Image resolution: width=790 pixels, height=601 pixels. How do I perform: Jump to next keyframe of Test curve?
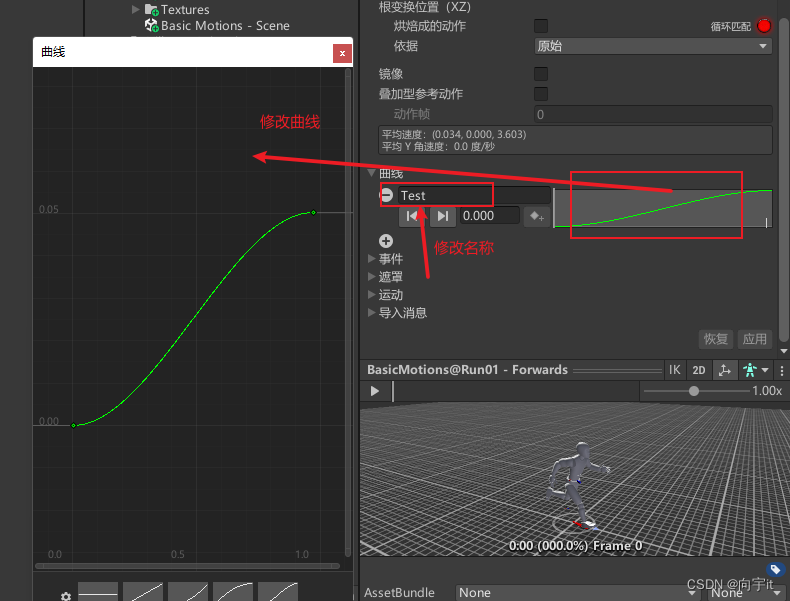(443, 216)
